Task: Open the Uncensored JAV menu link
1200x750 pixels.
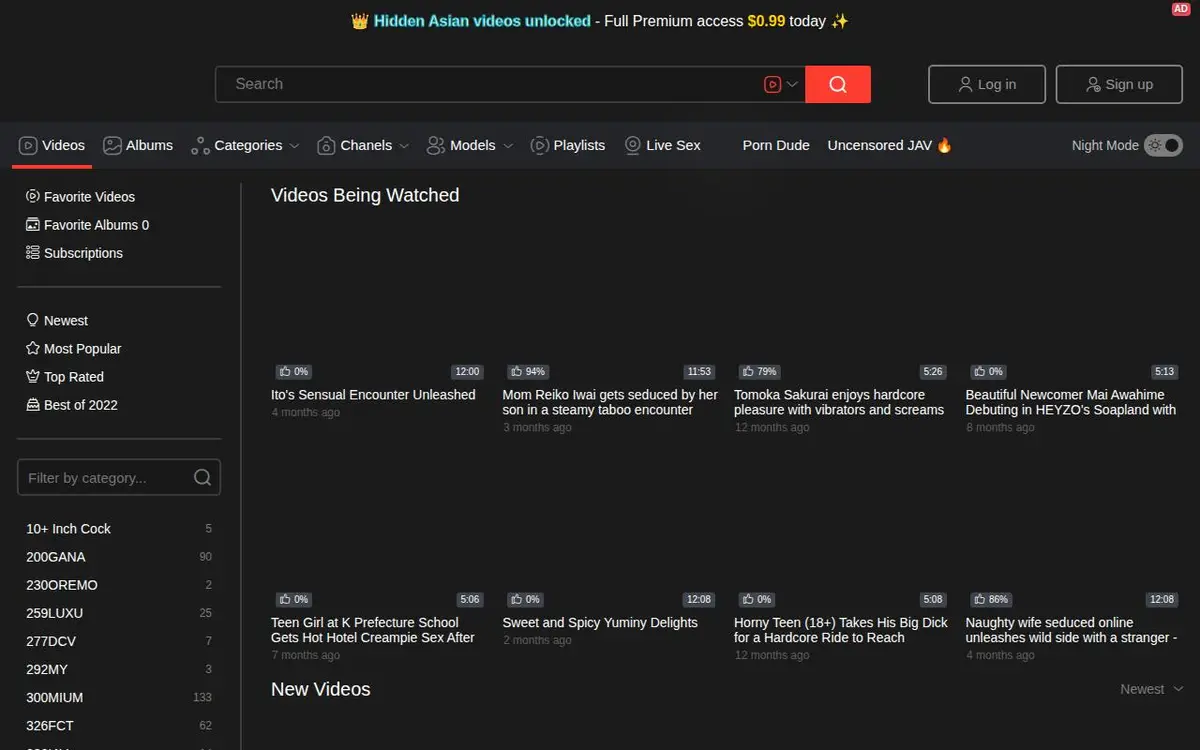Action: point(890,145)
